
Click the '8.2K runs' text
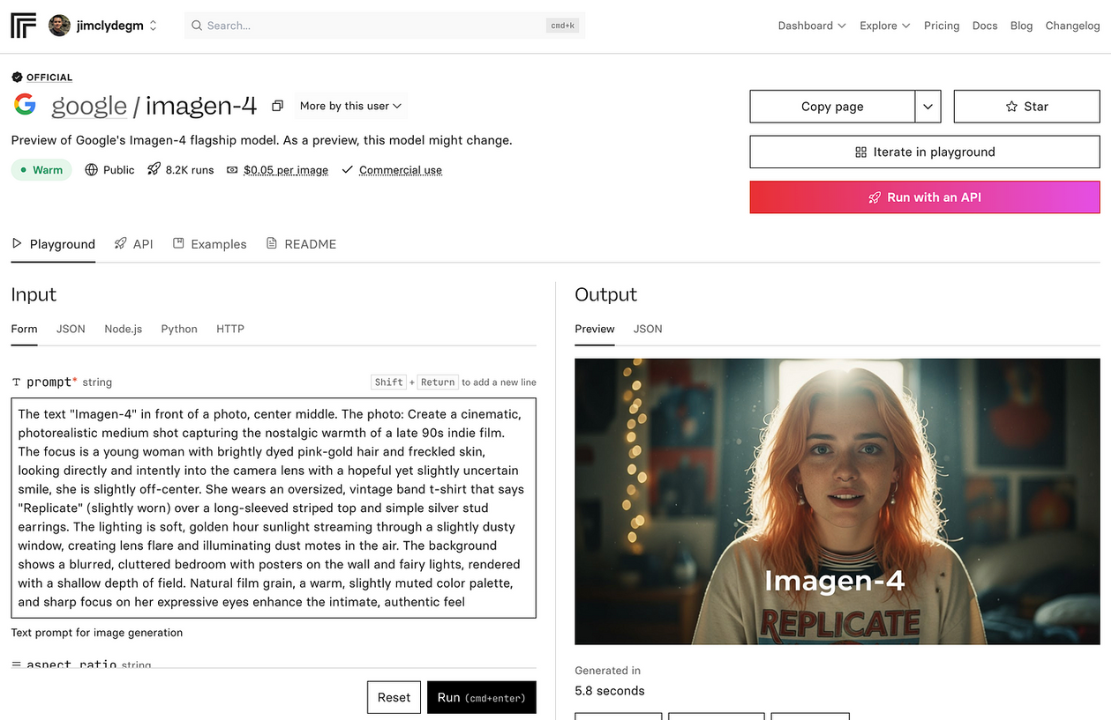[190, 170]
